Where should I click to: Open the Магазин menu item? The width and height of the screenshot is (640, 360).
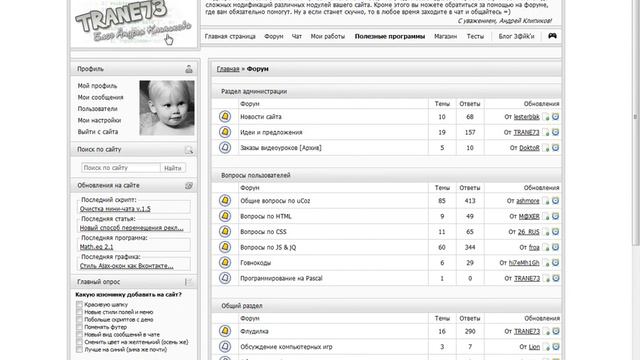pyautogui.click(x=445, y=36)
